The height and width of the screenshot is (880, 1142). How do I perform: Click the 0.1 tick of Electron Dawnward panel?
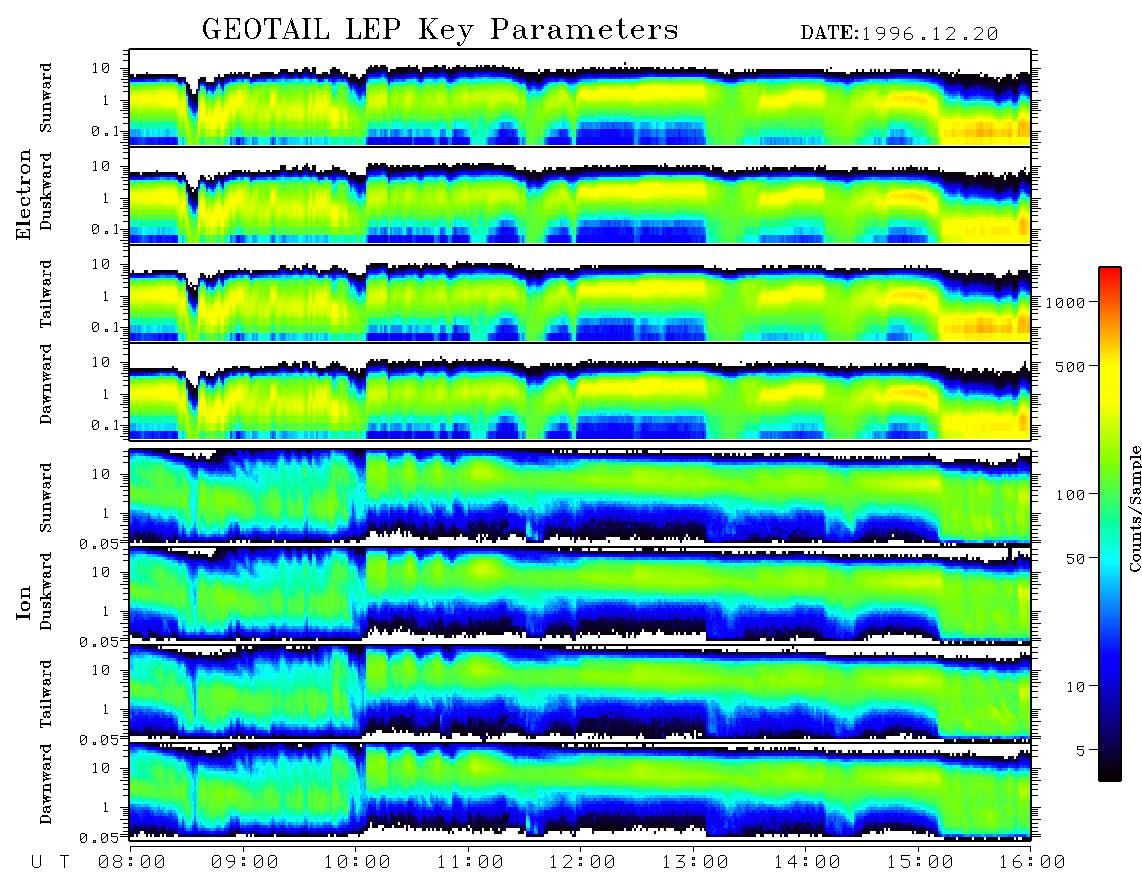(108, 425)
